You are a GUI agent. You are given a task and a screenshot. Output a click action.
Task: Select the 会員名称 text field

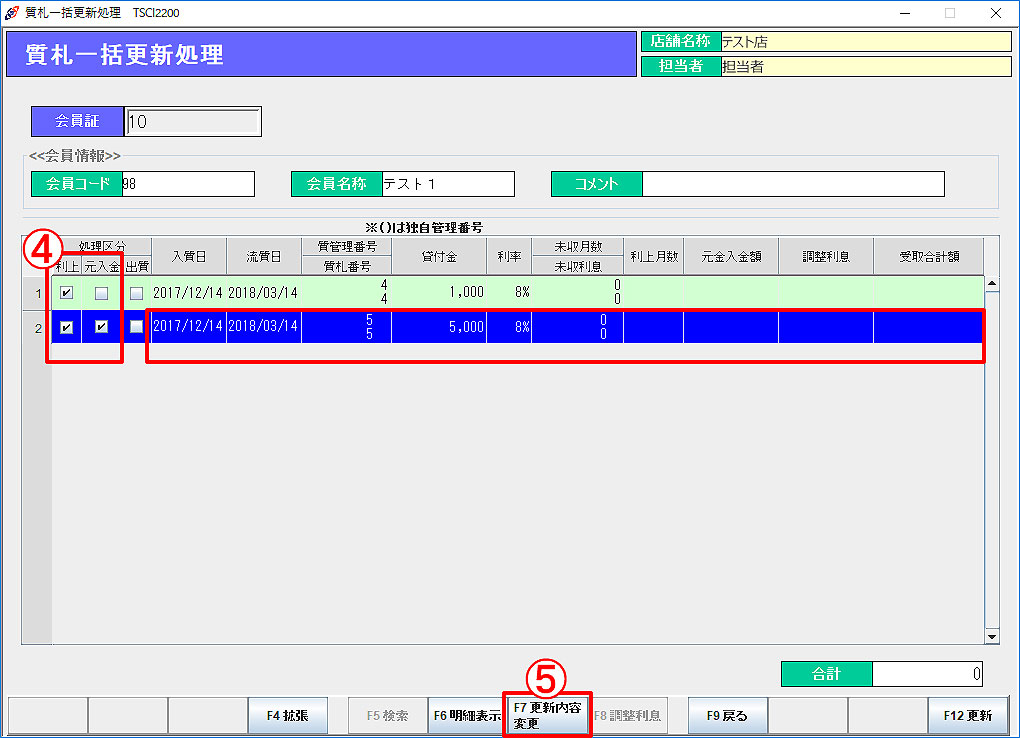tap(447, 184)
